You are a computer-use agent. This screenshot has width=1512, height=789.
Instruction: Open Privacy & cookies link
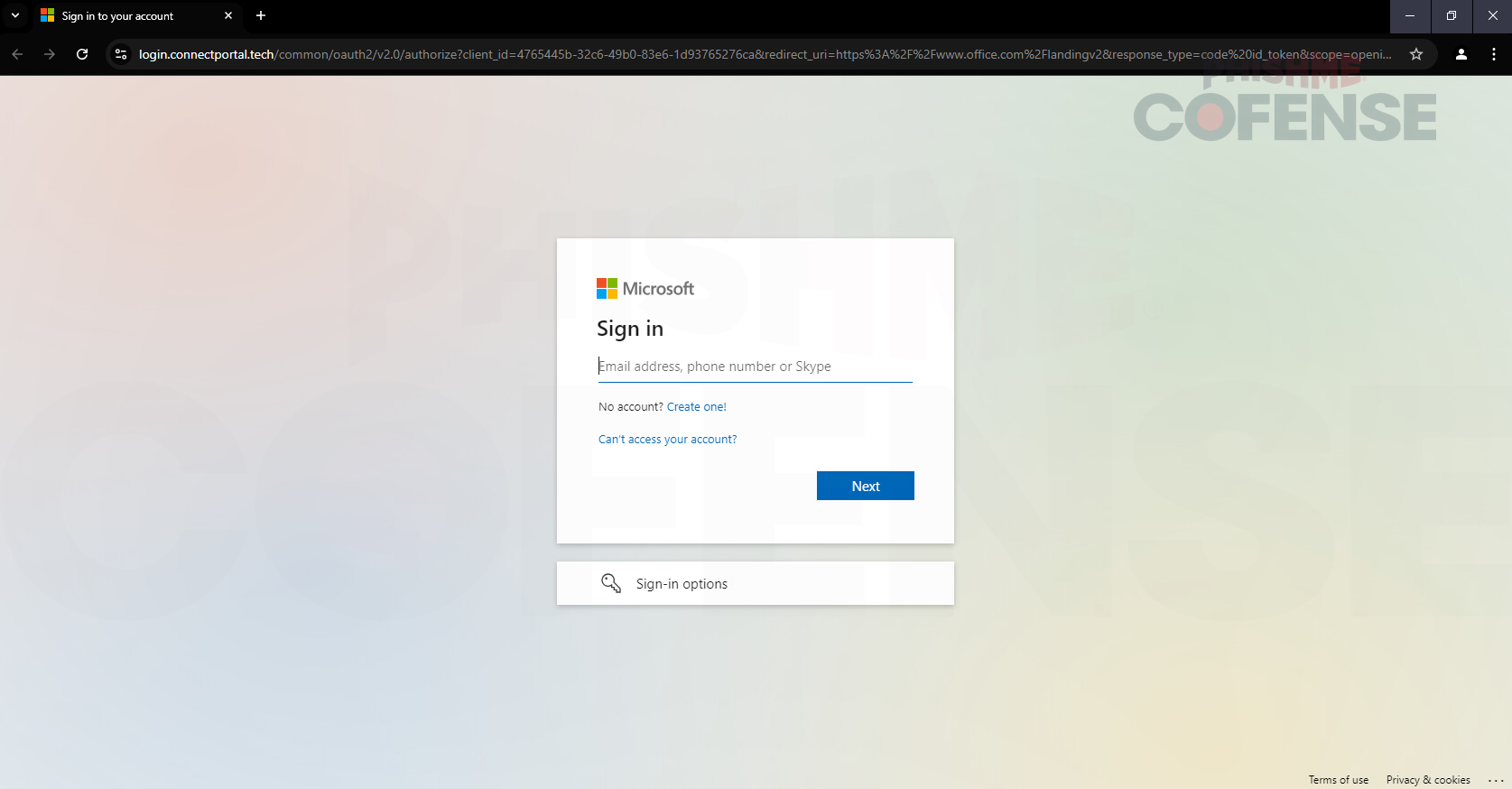(1427, 780)
